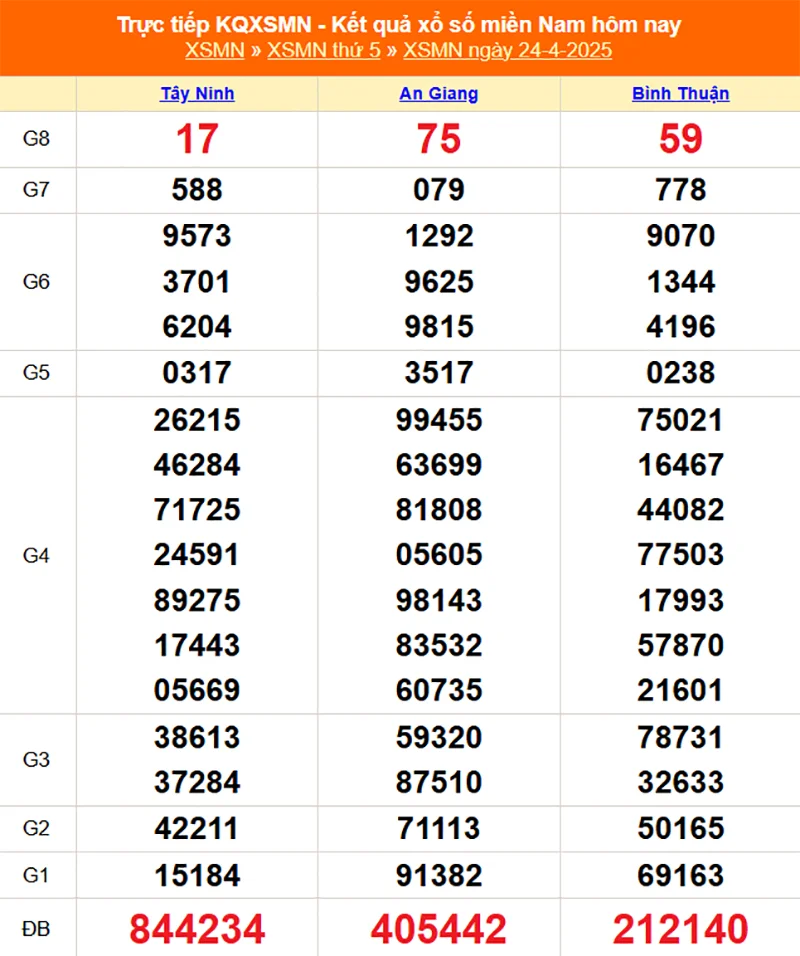Select Bình Thuận special prize 212140
The width and height of the screenshot is (800, 956).
(x=680, y=929)
